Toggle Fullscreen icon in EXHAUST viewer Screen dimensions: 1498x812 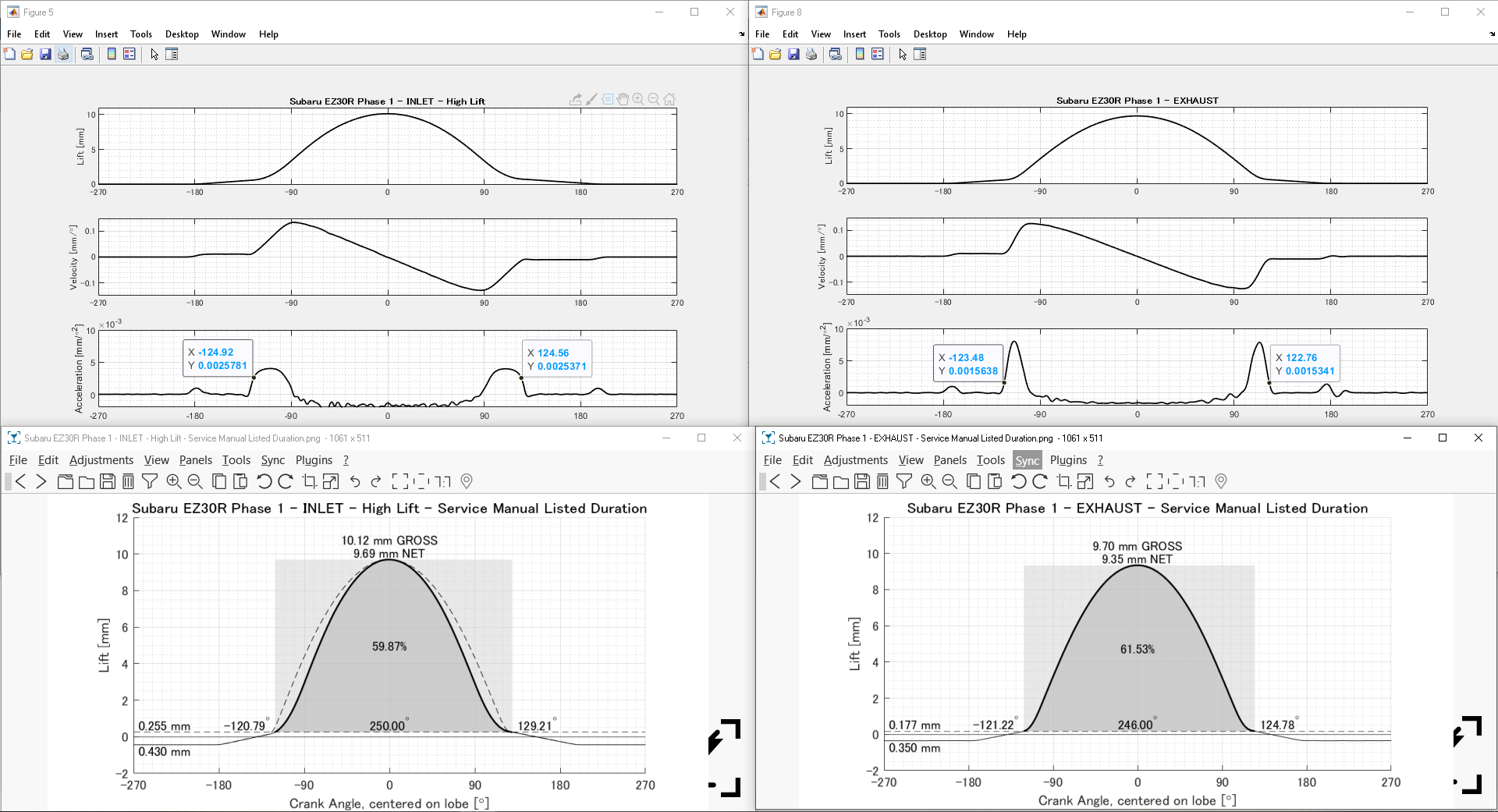(x=1155, y=481)
